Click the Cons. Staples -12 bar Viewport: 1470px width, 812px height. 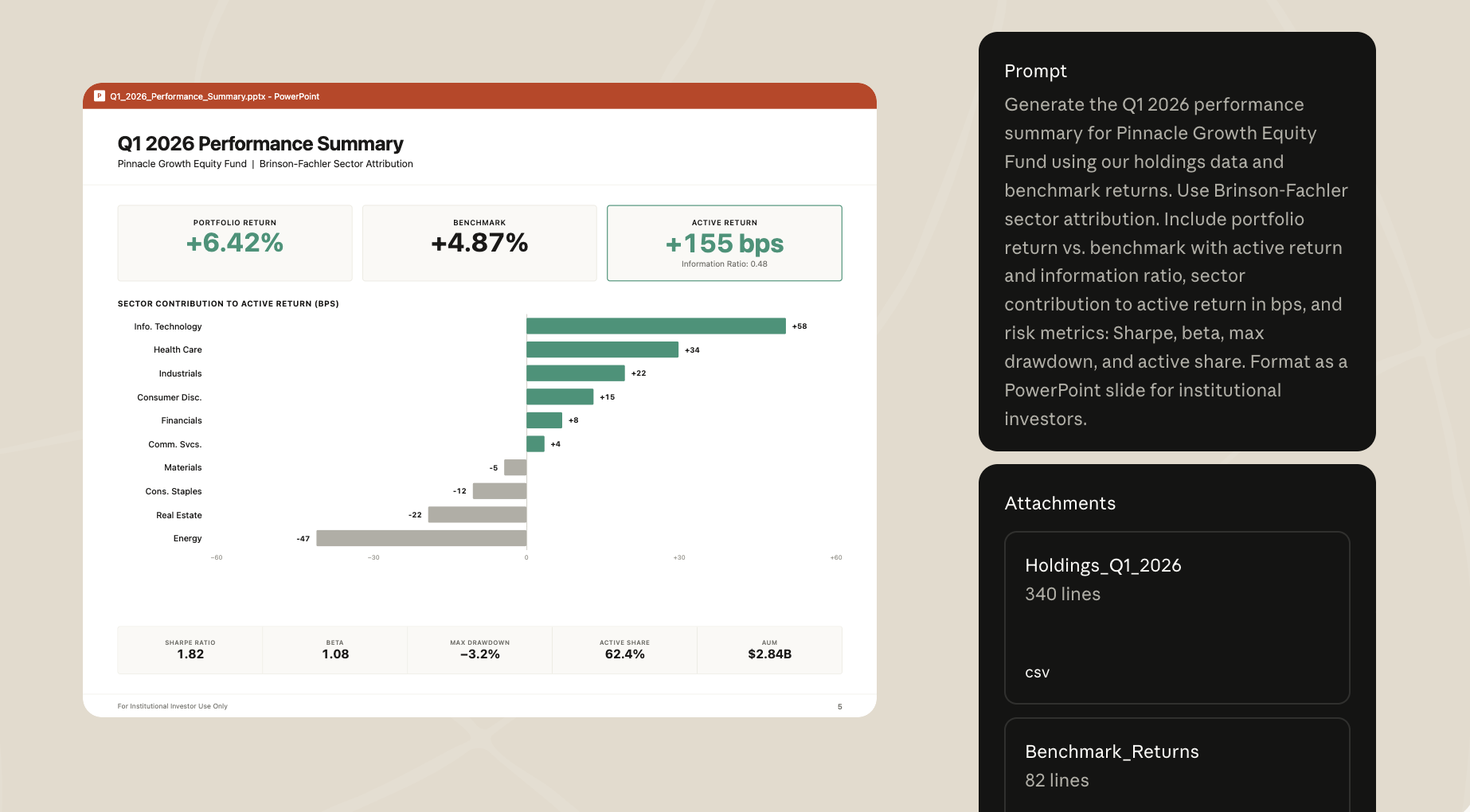pyautogui.click(x=500, y=491)
